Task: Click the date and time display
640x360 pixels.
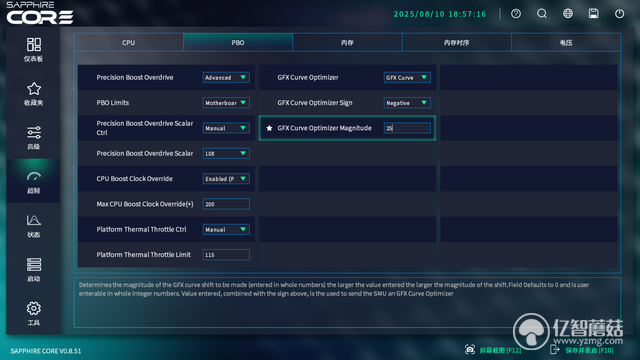Action: pyautogui.click(x=440, y=14)
